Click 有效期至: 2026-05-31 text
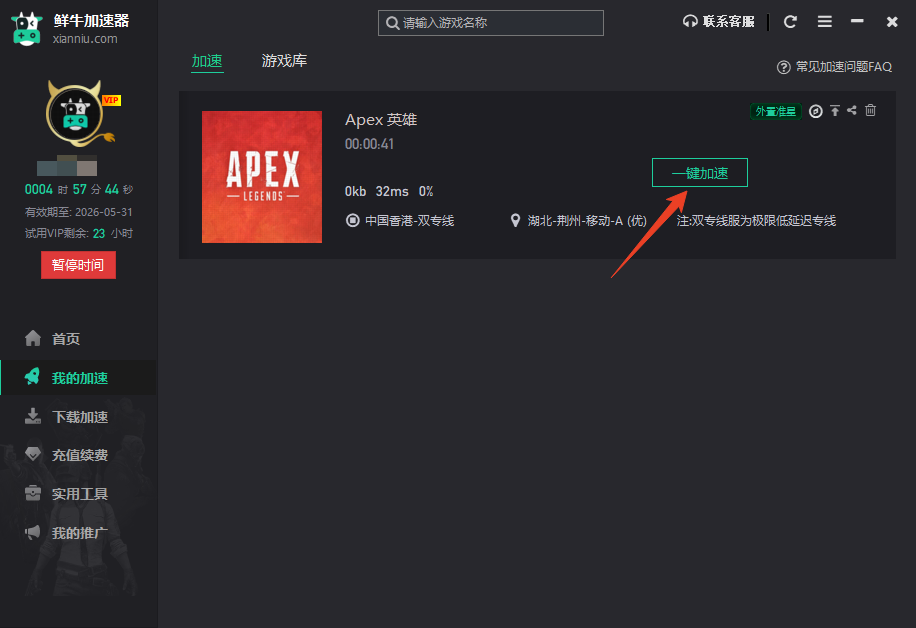The image size is (916, 628). click(x=79, y=212)
